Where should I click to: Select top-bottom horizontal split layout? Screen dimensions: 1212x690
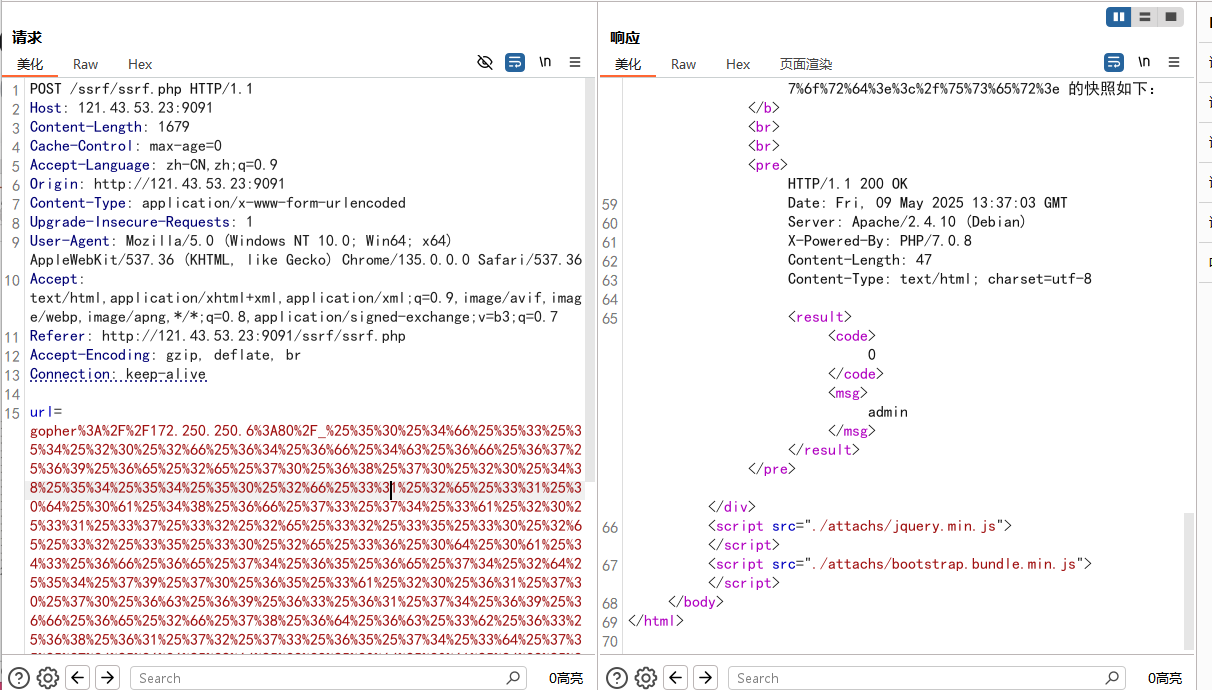tap(1145, 16)
